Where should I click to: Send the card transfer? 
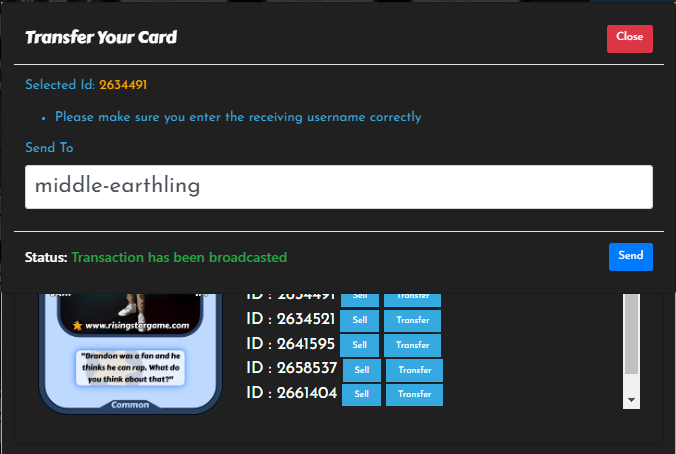(x=630, y=257)
